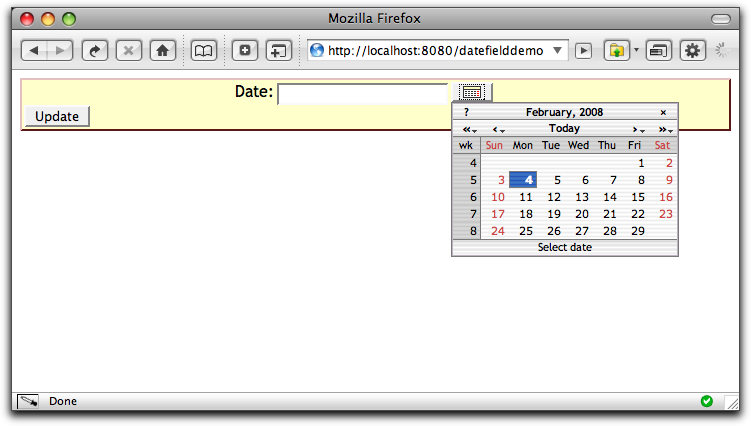Expand the URL address bar dropdown arrow
The image size is (751, 426).
558,50
